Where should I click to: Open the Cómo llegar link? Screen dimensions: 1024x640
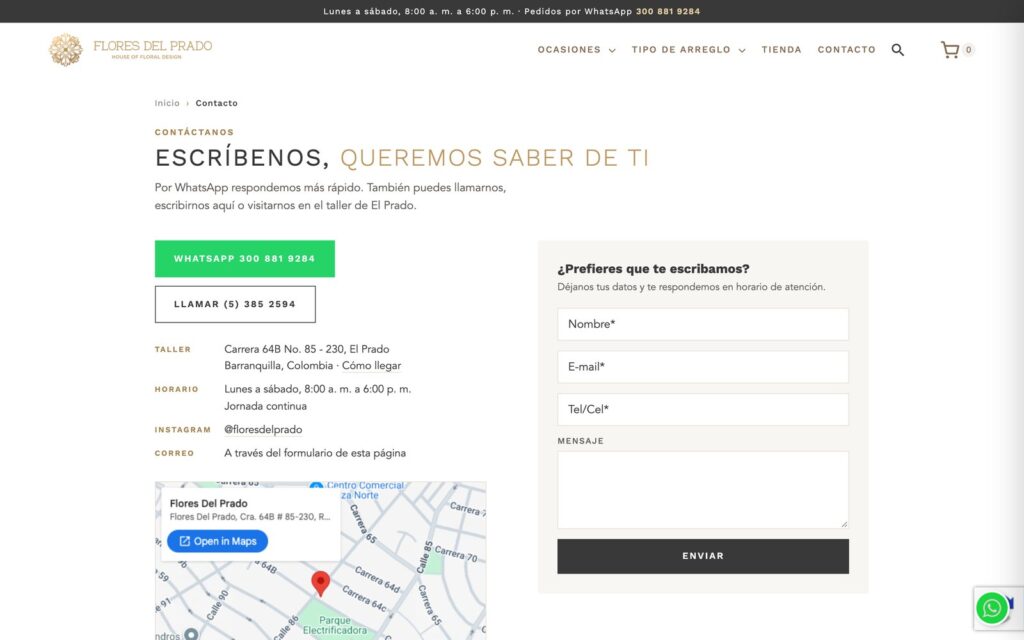coord(371,366)
